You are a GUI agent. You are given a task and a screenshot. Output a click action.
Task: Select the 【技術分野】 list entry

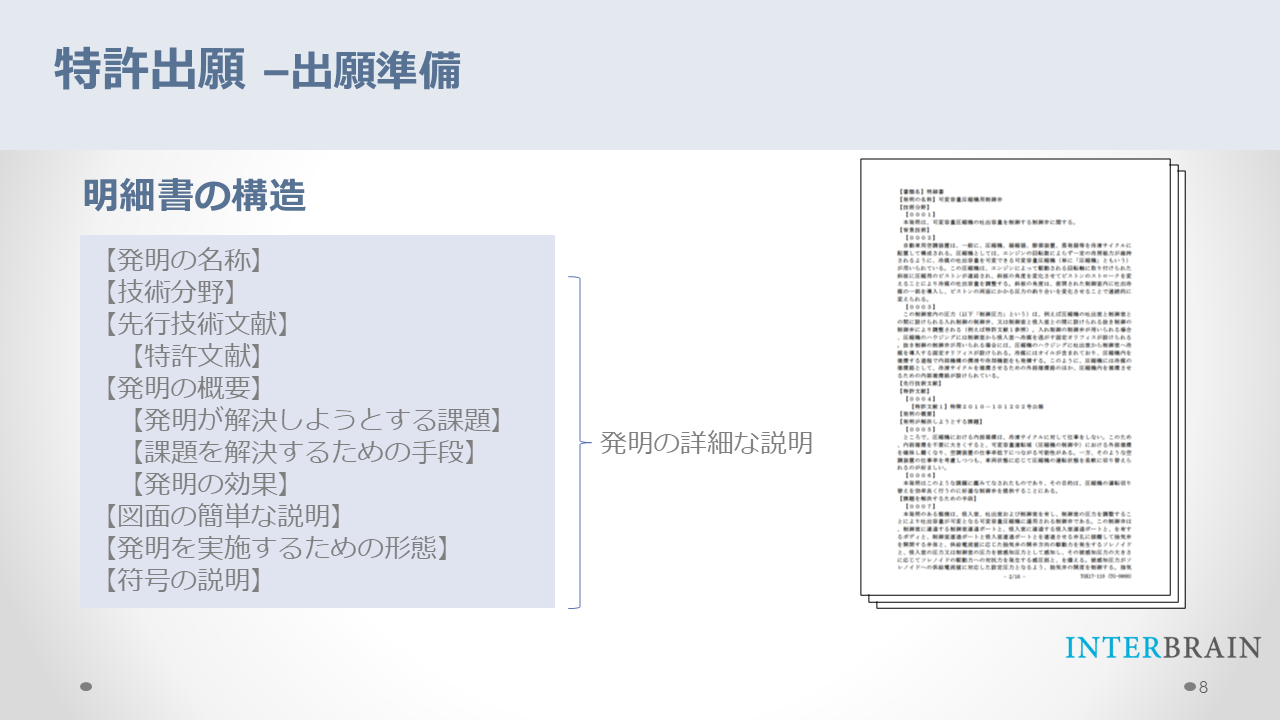tap(168, 292)
